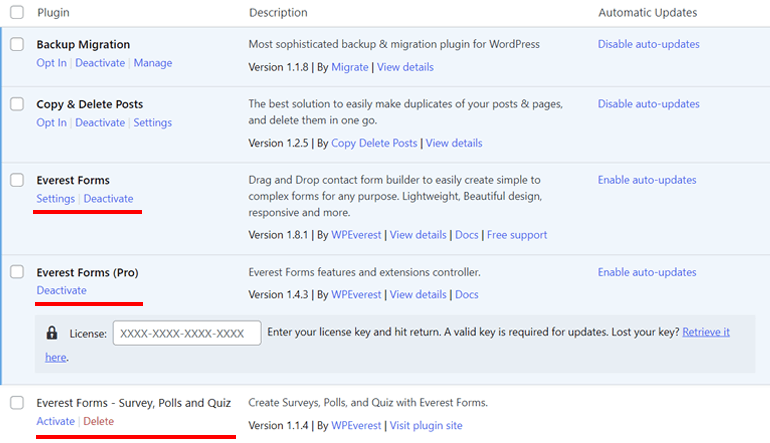
Task: Tick the Everest Forms plugin checkbox
Action: 17,180
